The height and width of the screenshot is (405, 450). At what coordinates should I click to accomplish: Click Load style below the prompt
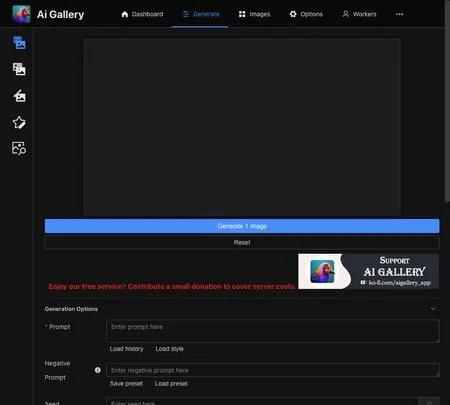(x=169, y=349)
